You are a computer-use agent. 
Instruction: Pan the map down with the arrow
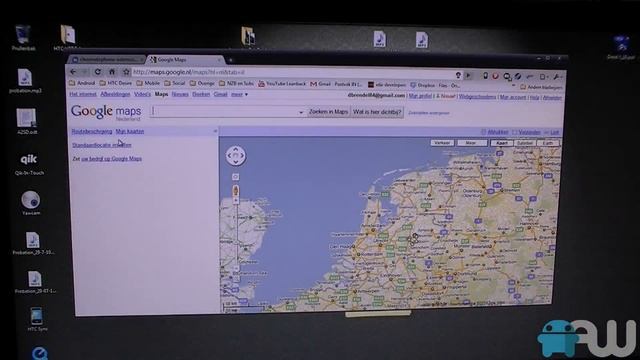tap(236, 162)
